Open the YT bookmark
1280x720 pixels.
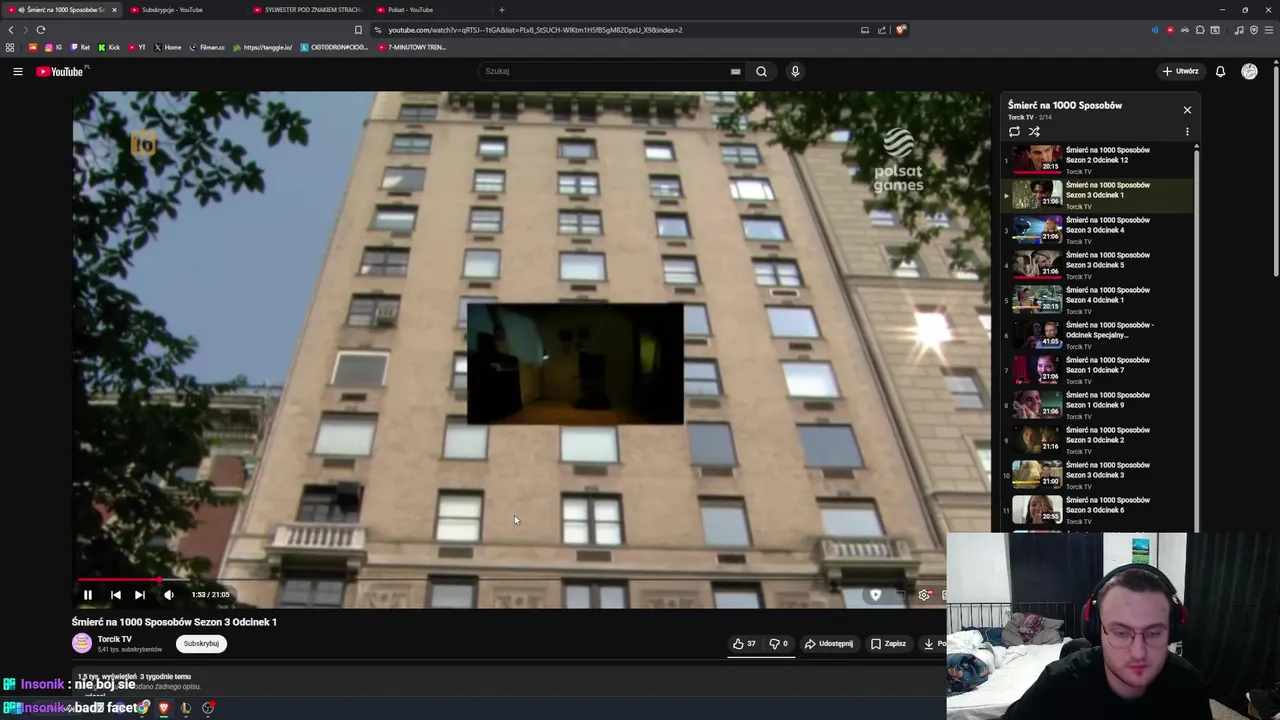point(137,47)
